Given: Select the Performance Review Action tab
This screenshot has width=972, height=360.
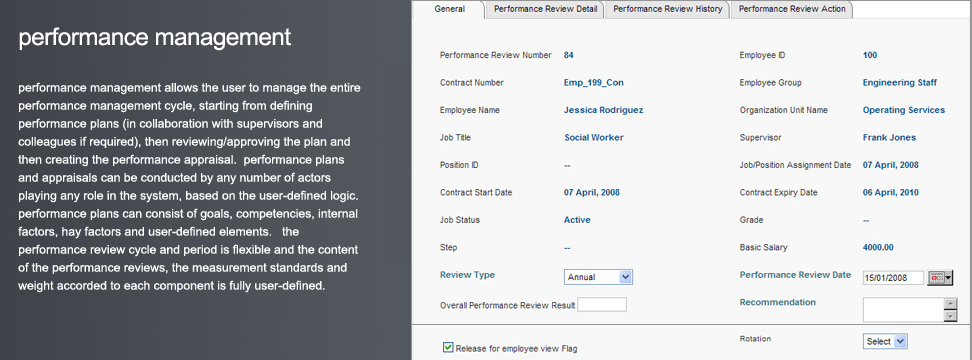Looking at the screenshot, I should 792,9.
